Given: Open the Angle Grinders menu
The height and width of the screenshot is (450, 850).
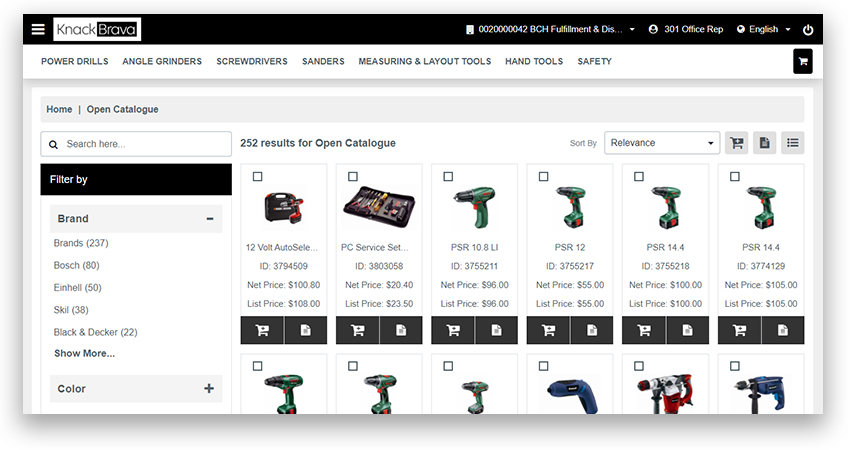Looking at the screenshot, I should pos(162,61).
